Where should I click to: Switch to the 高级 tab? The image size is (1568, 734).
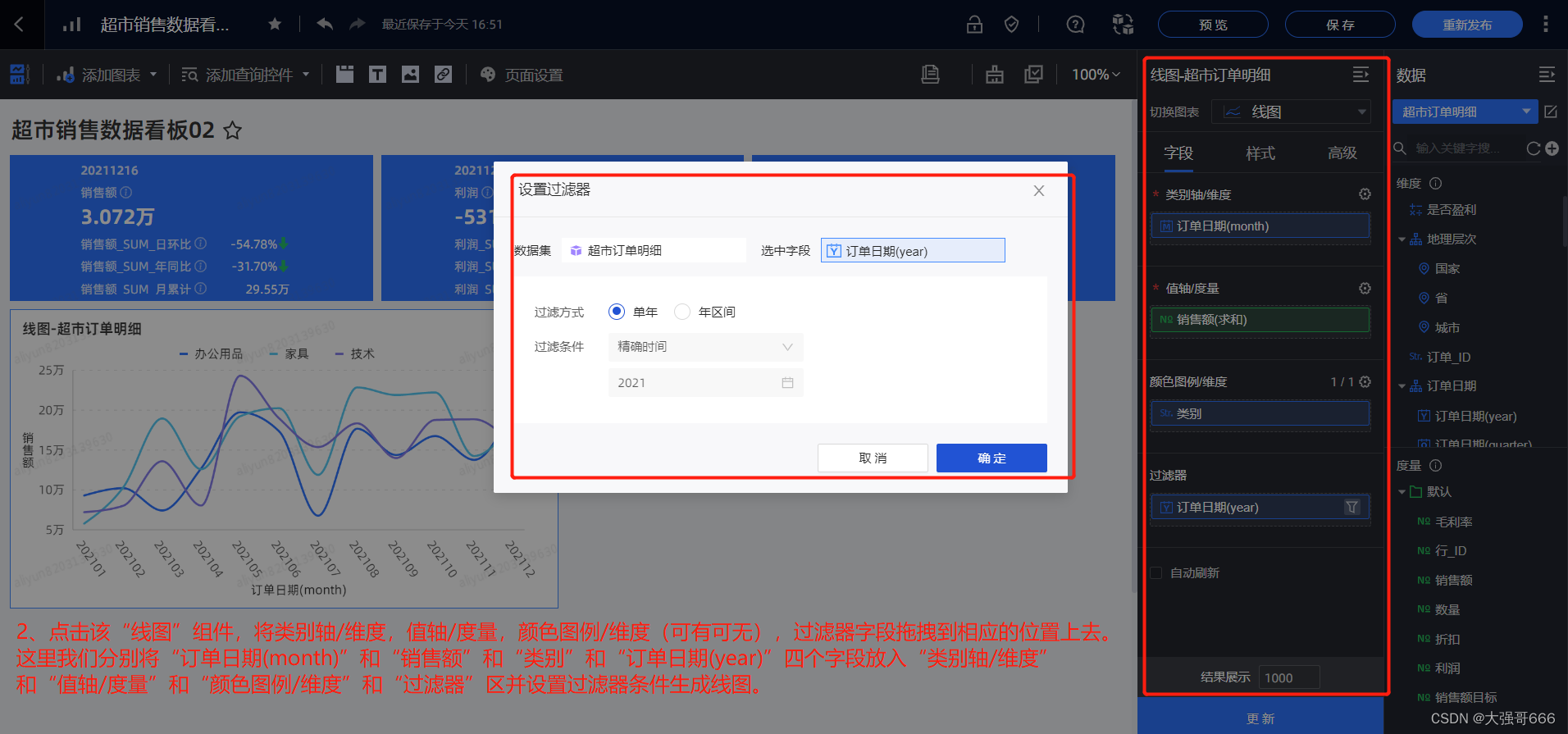point(1342,153)
